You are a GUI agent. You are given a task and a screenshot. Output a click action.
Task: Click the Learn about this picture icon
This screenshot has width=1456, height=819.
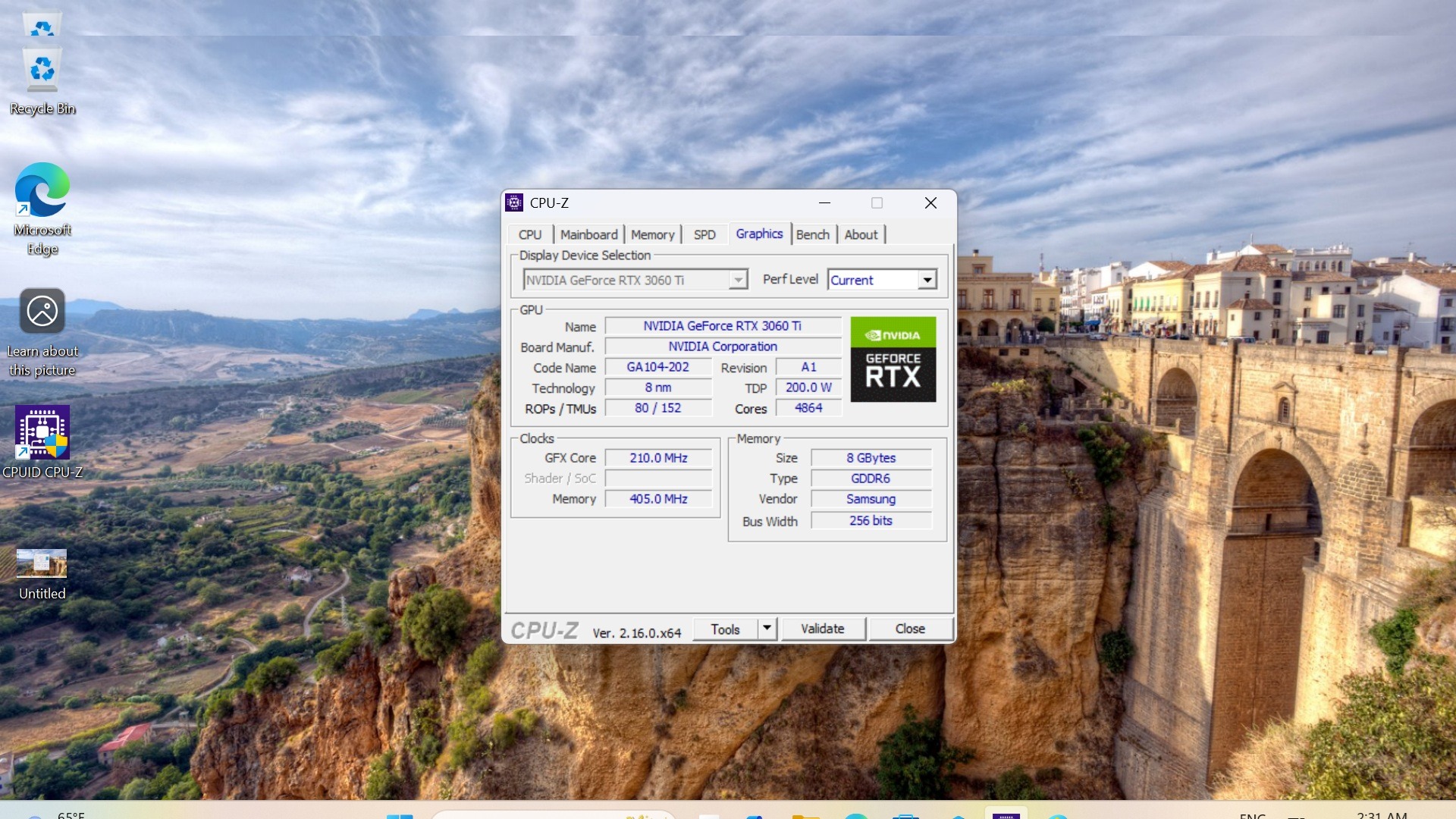42,312
